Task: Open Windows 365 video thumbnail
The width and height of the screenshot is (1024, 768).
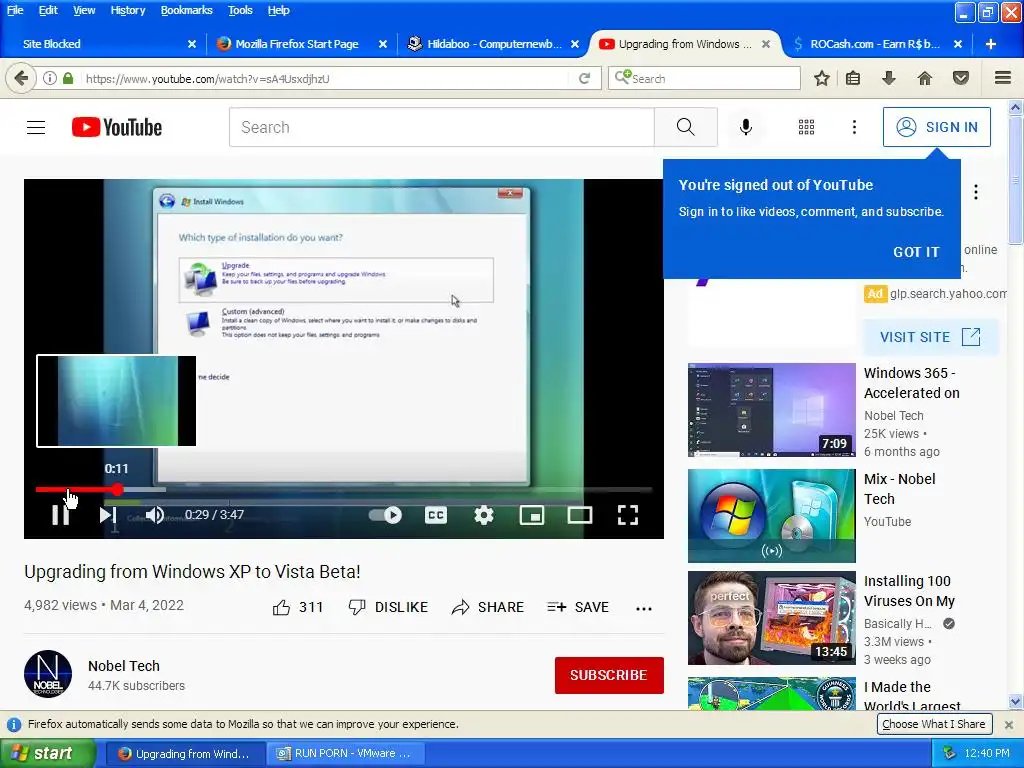Action: 771,410
